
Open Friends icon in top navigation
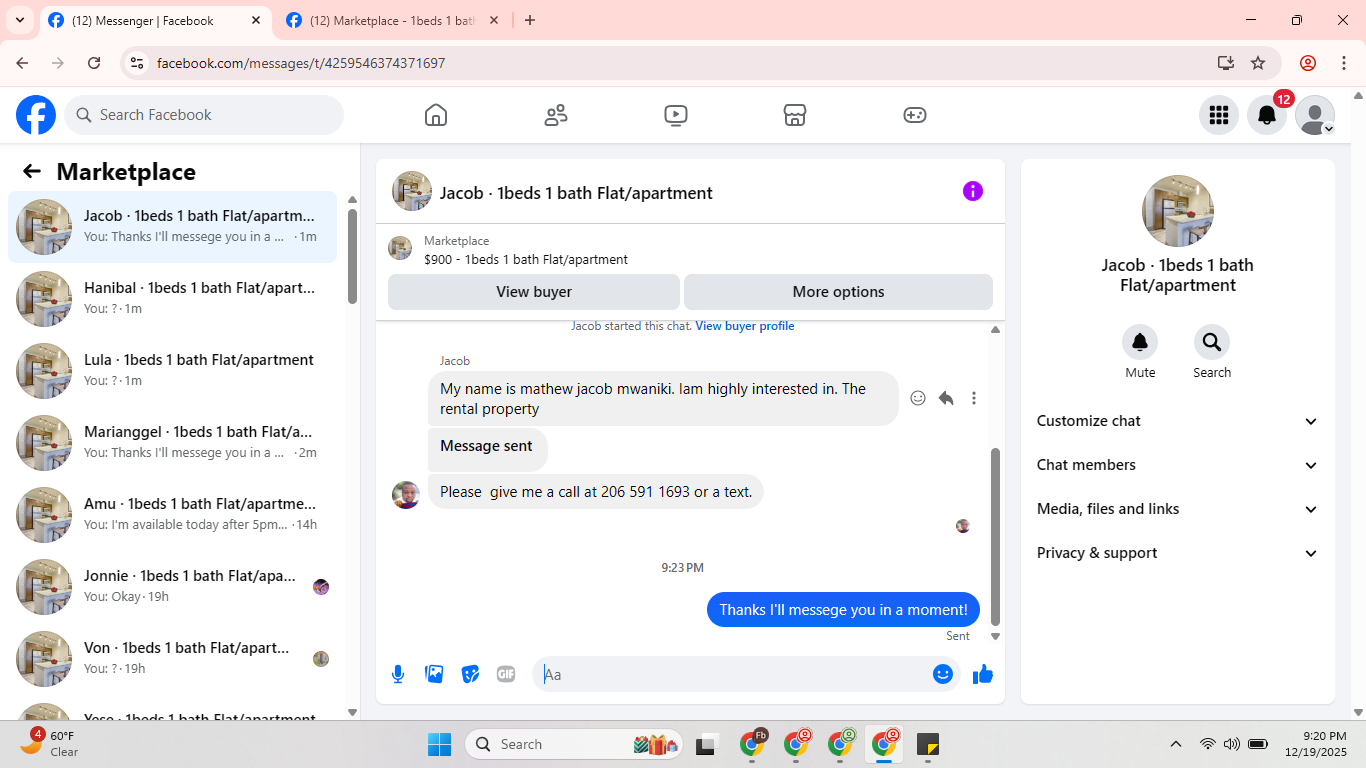coord(556,115)
